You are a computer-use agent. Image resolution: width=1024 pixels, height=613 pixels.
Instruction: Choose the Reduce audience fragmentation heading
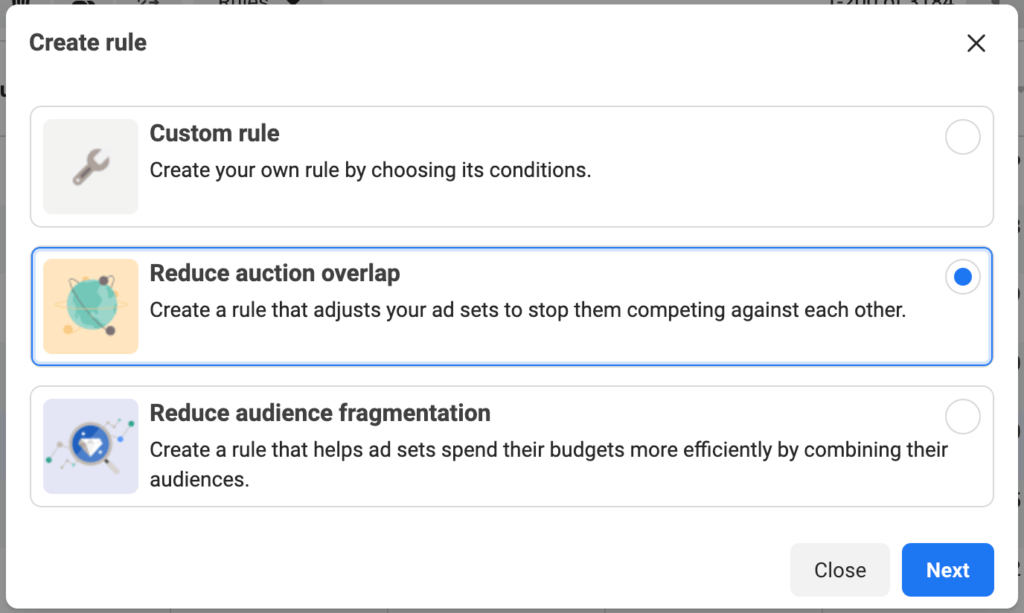(320, 413)
